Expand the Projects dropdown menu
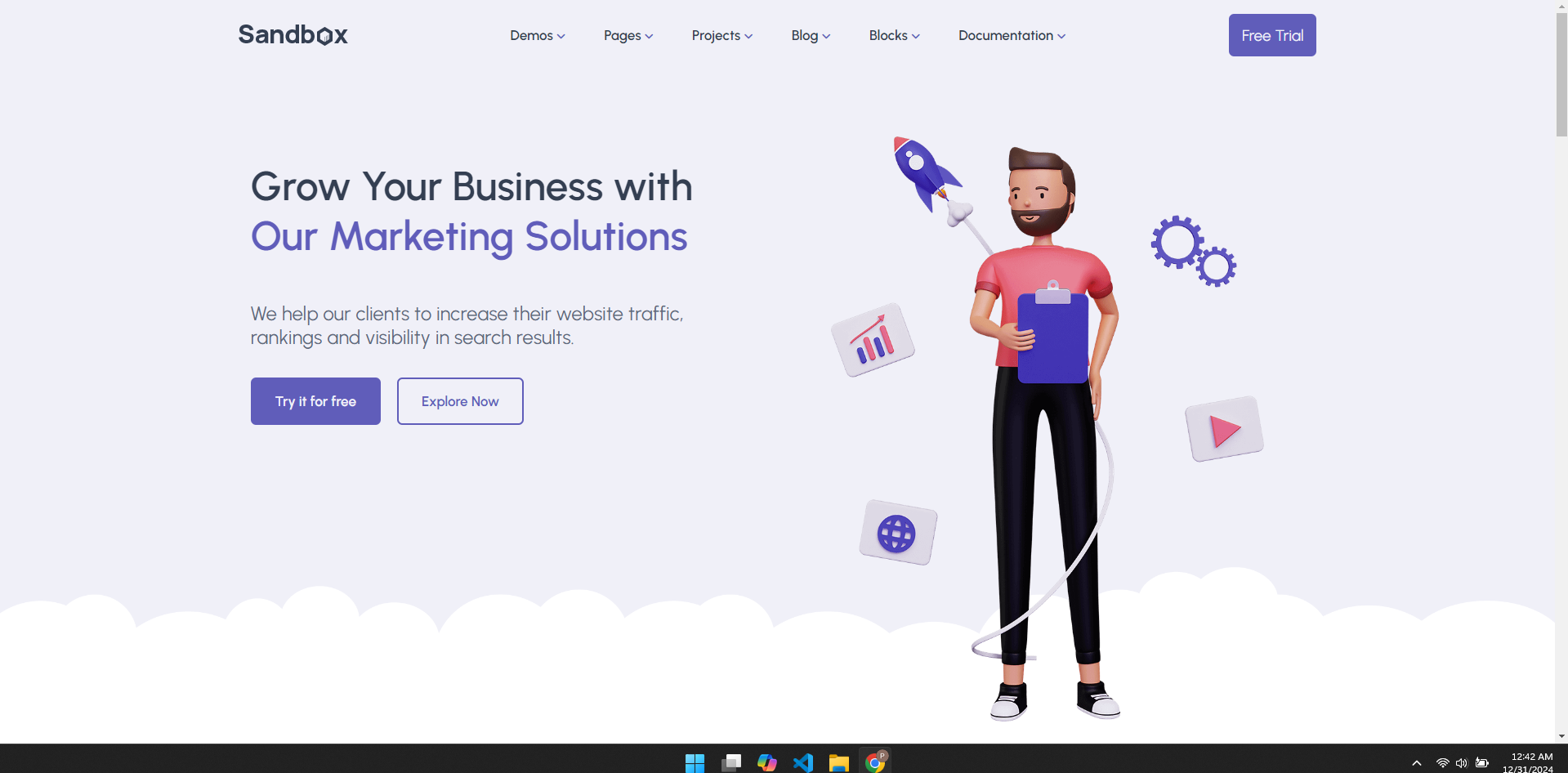This screenshot has width=1568, height=773. click(x=722, y=35)
